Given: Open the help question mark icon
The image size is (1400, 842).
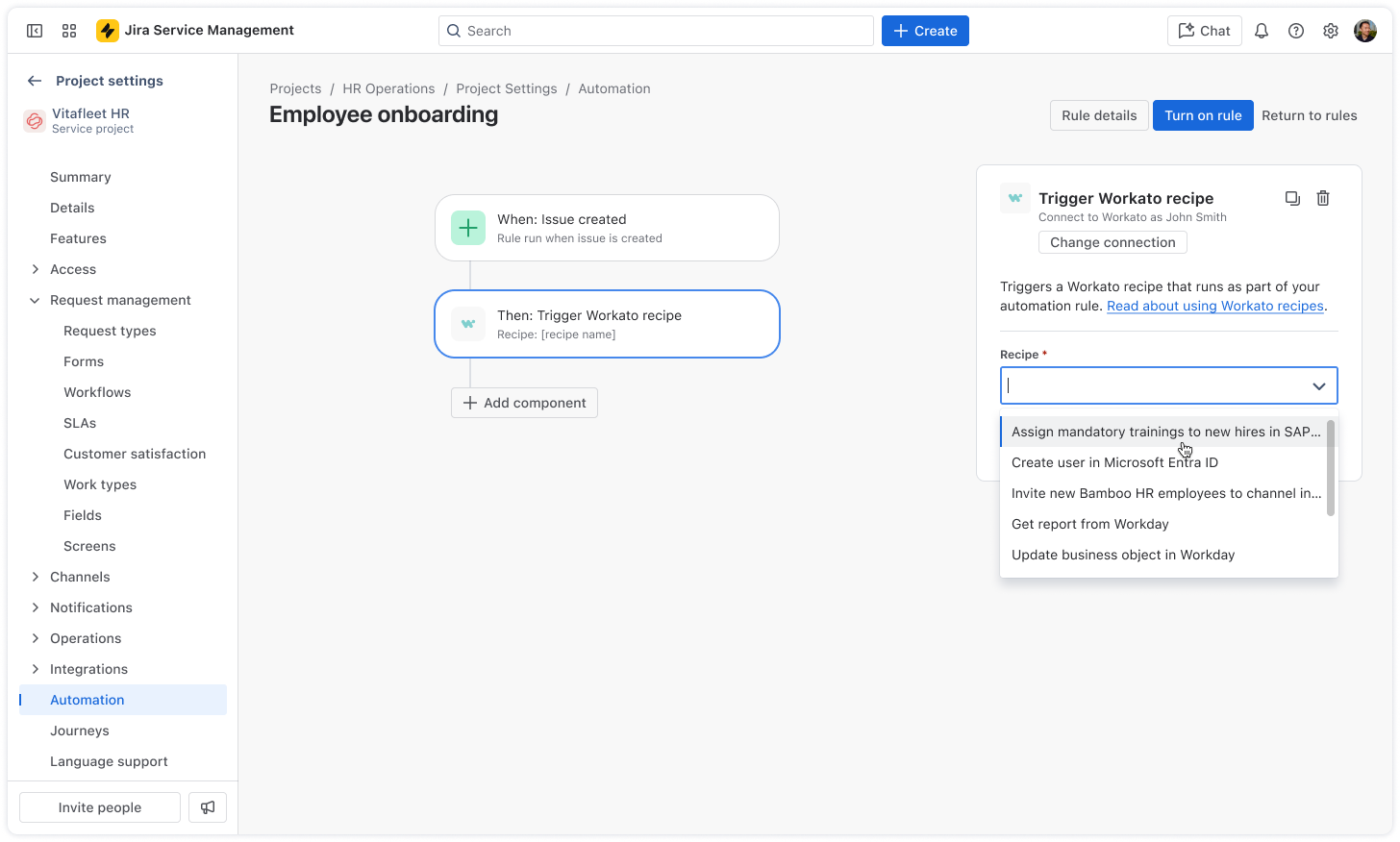Looking at the screenshot, I should (1296, 31).
